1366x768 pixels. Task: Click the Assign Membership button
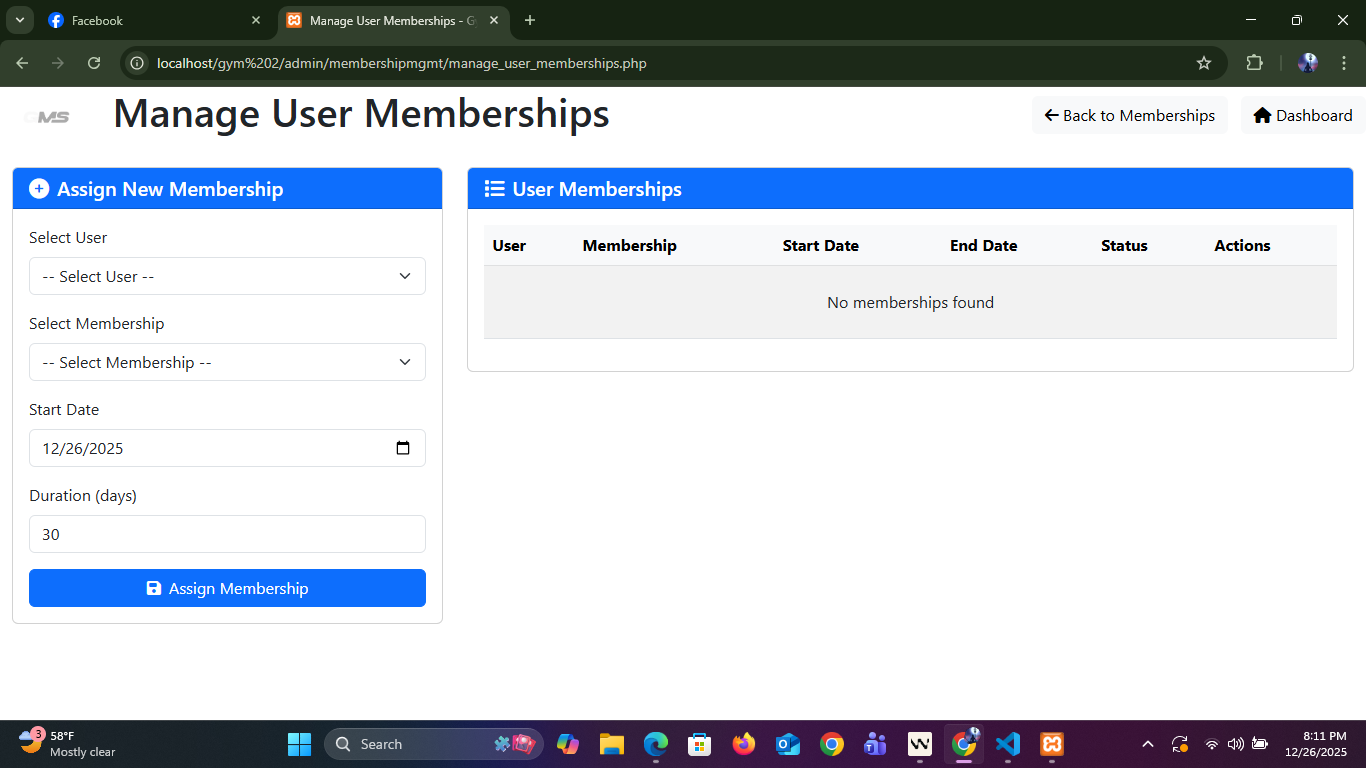tap(227, 588)
